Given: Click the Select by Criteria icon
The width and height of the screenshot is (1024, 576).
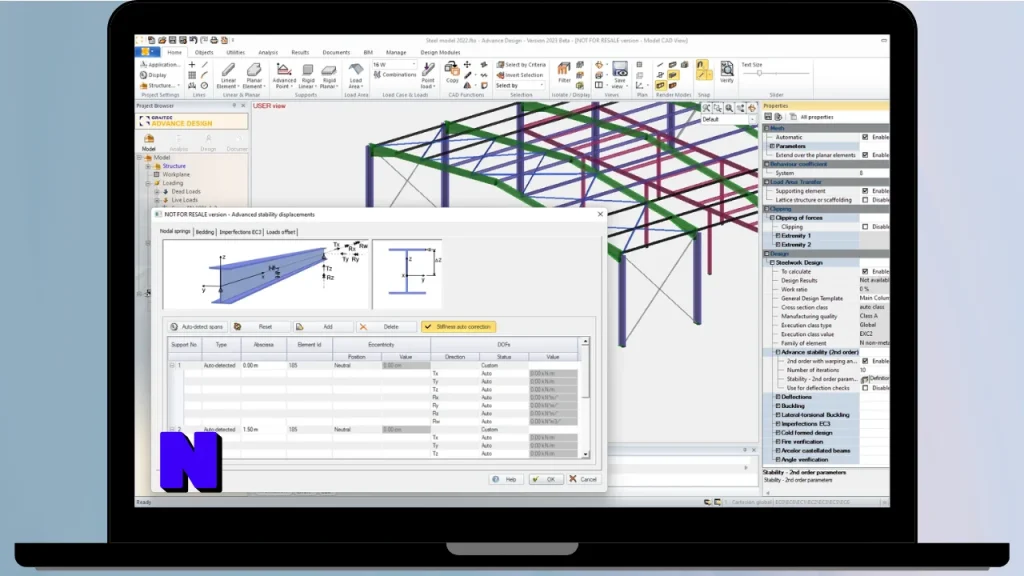Looking at the screenshot, I should 500,65.
